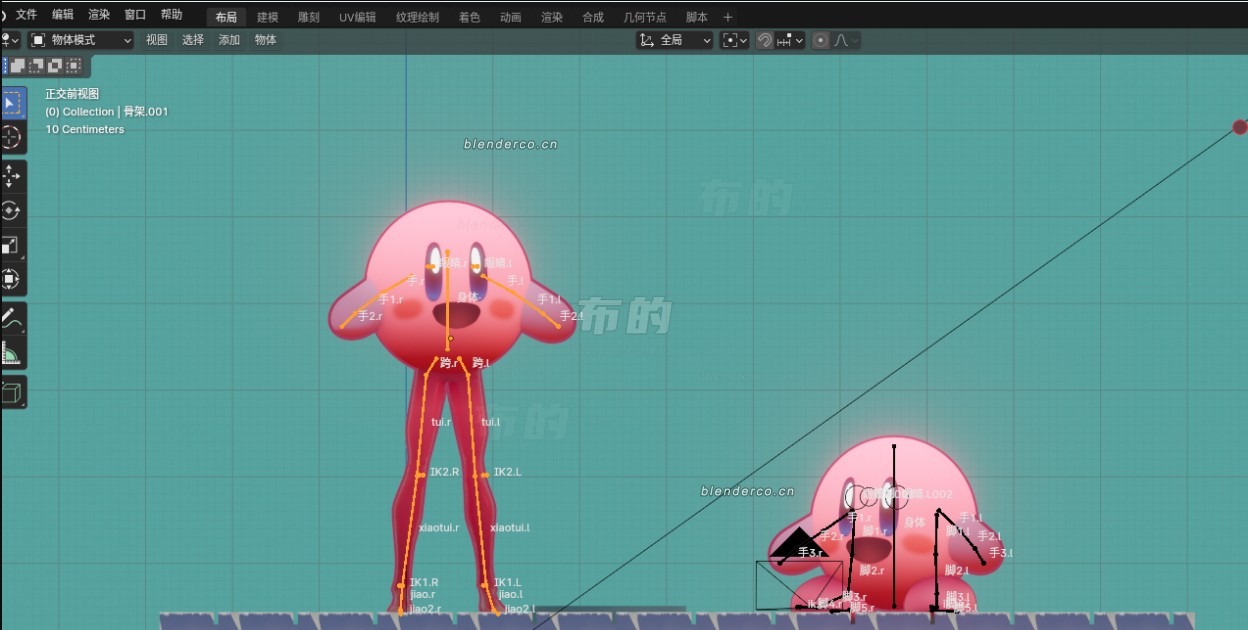Open the 文件 menu
Screen dimensions: 1248x630
27,15
